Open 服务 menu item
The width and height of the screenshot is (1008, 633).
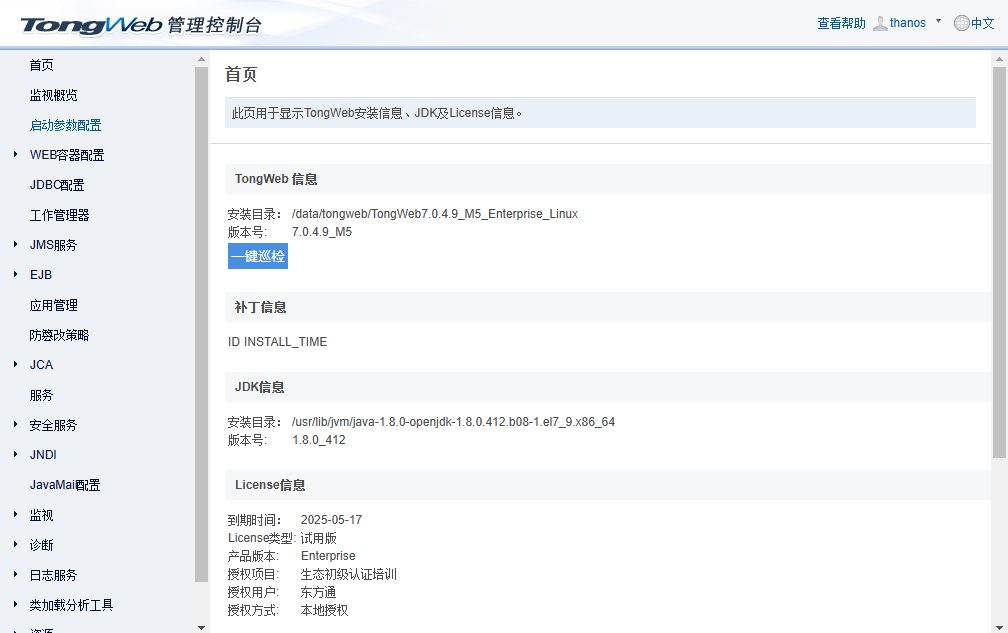[x=41, y=395]
